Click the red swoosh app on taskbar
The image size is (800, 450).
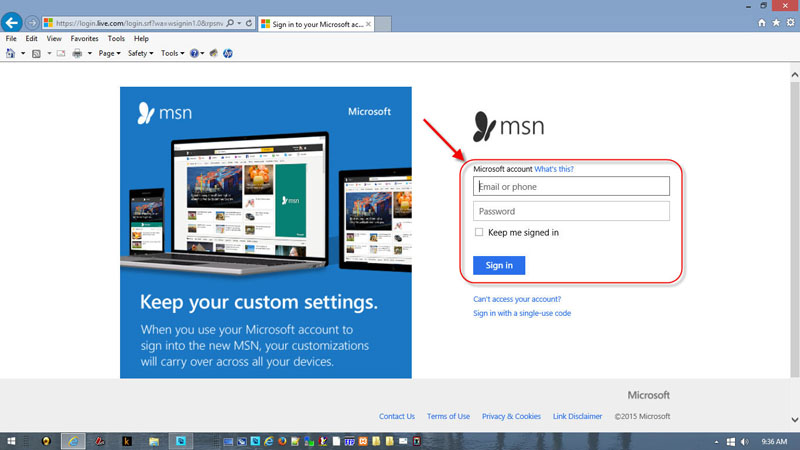pyautogui.click(x=99, y=441)
